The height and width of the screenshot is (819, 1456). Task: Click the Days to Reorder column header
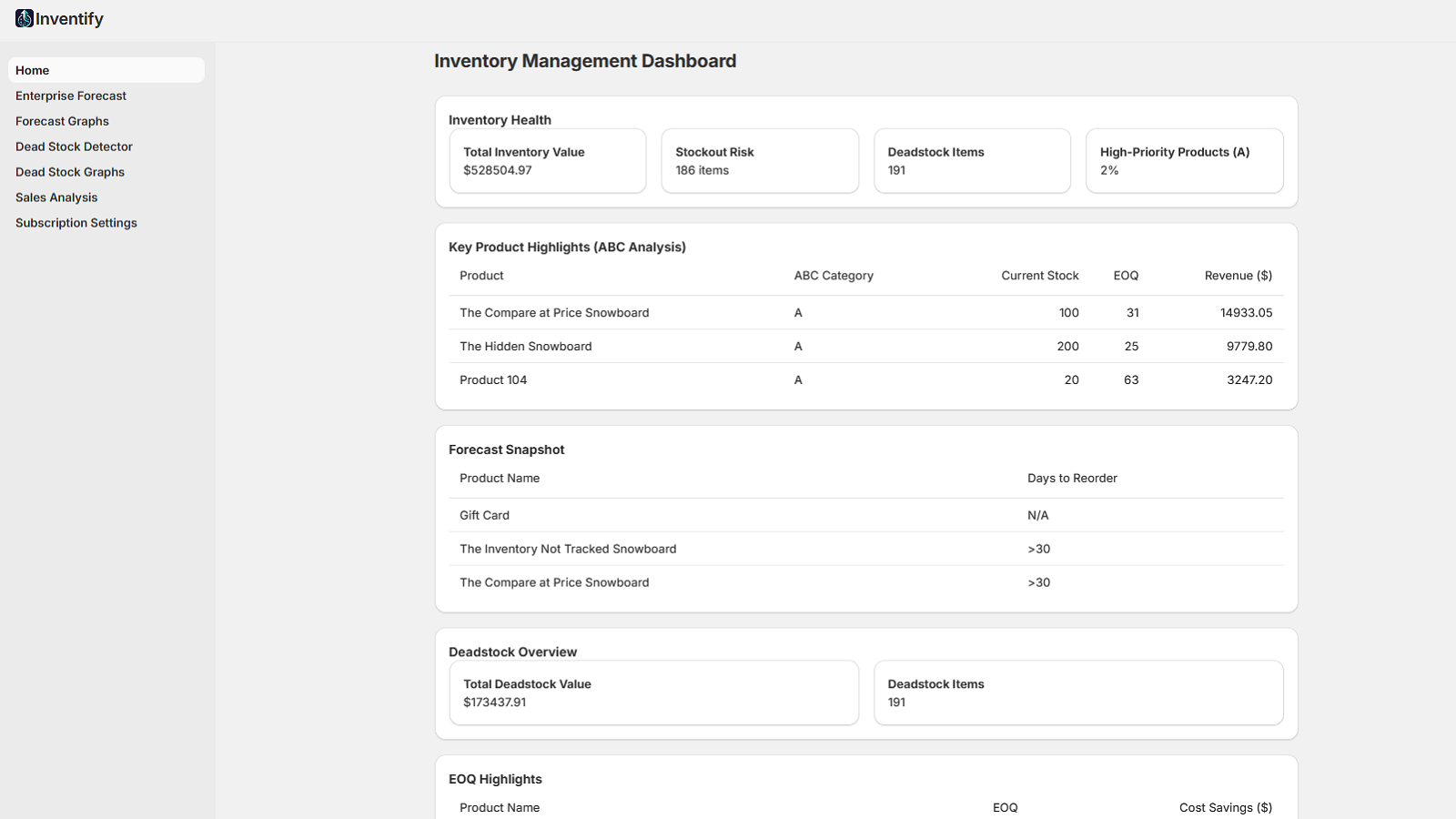1072,479
